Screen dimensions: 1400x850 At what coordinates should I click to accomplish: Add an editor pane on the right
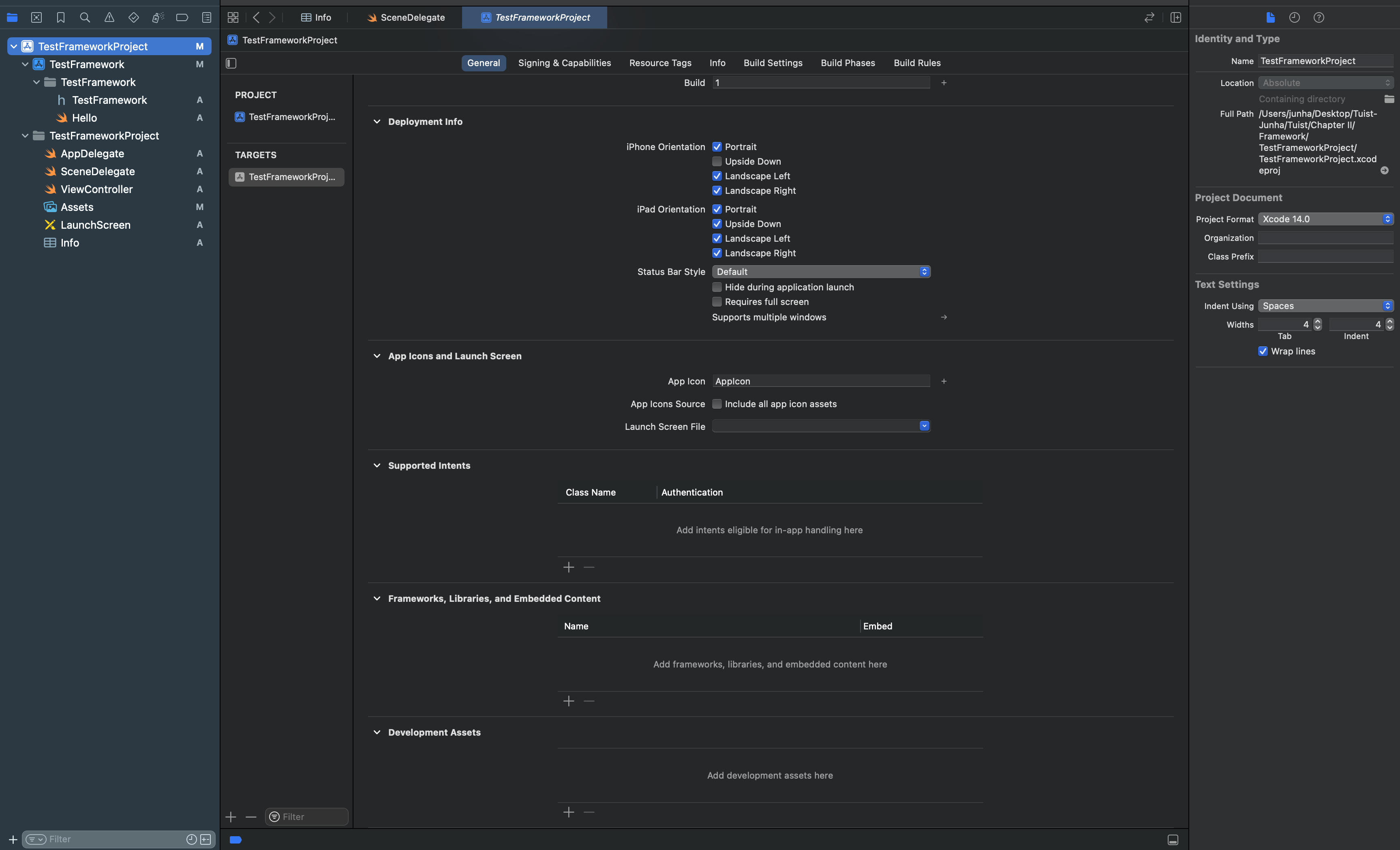pos(1175,17)
